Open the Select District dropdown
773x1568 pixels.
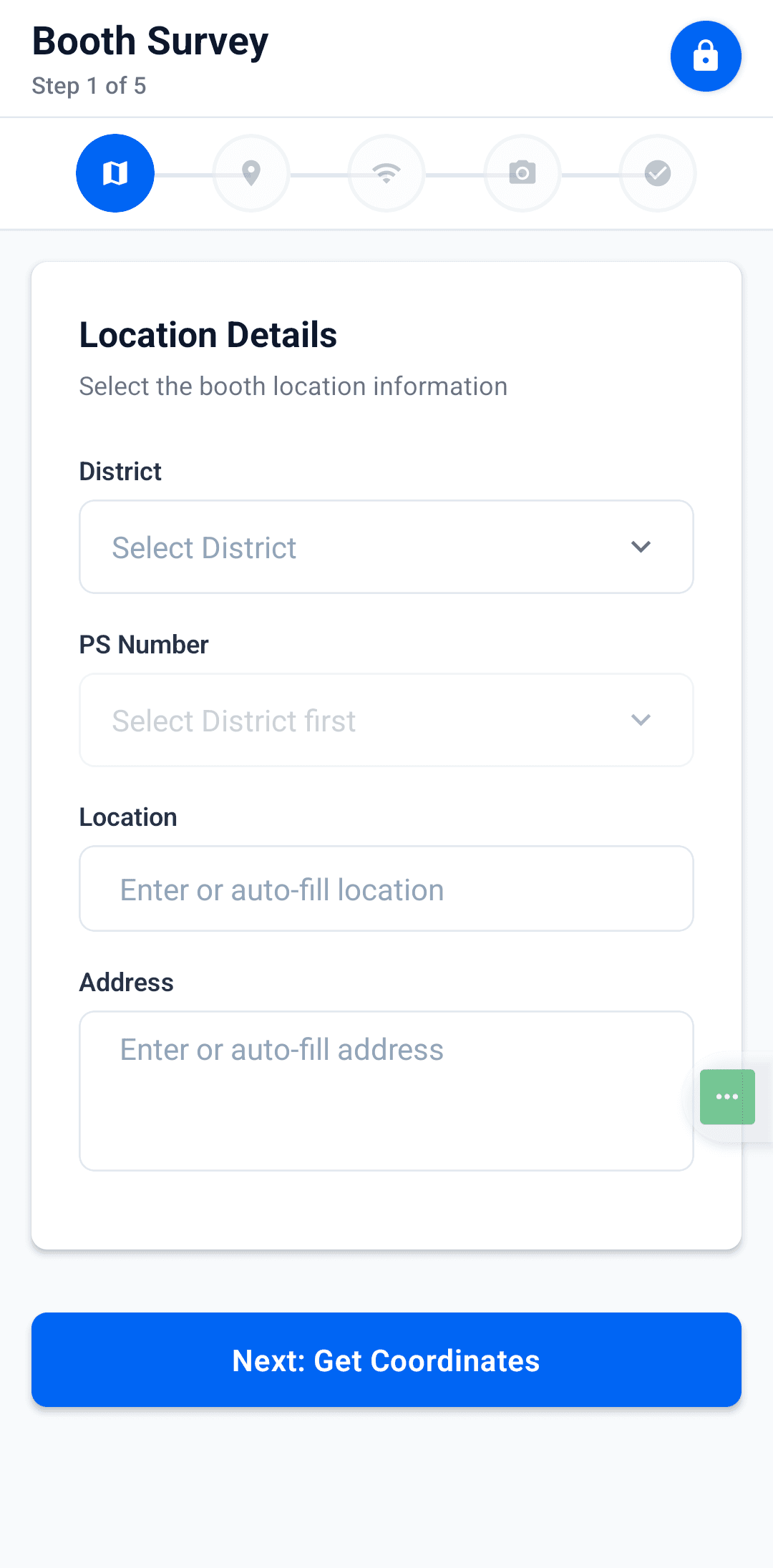pos(358,547)
